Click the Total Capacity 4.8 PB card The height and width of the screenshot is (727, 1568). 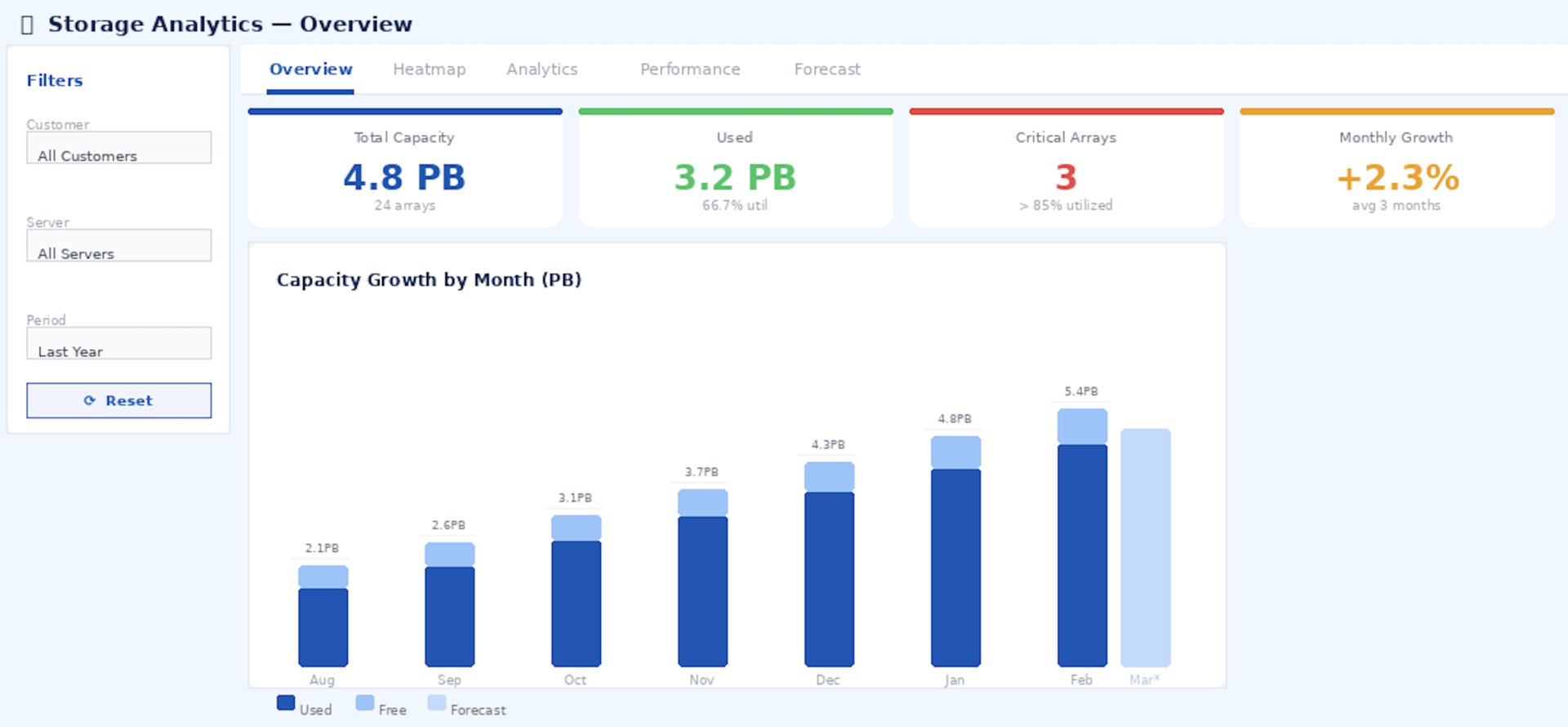pos(405,169)
